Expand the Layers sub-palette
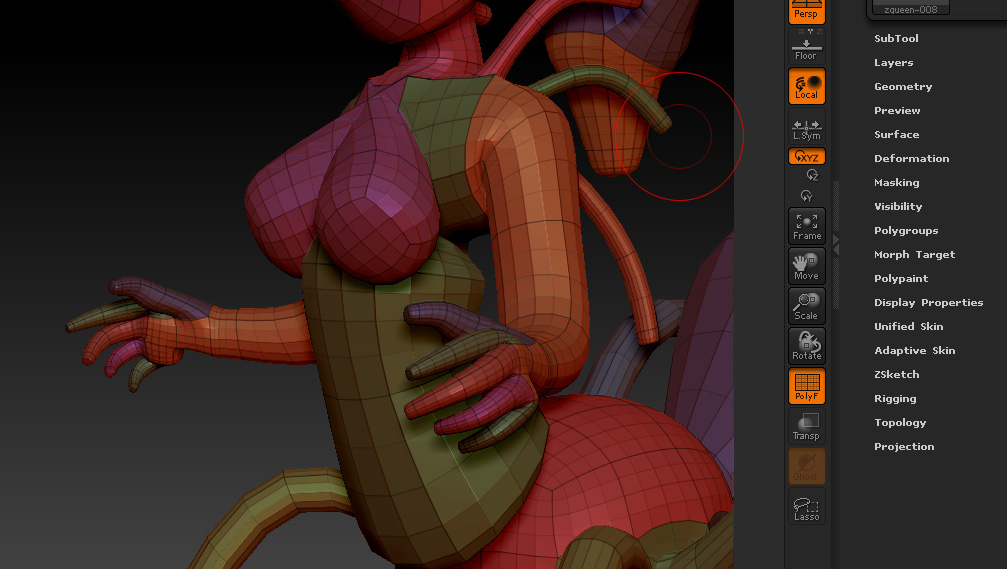This screenshot has width=1007, height=569. [893, 63]
